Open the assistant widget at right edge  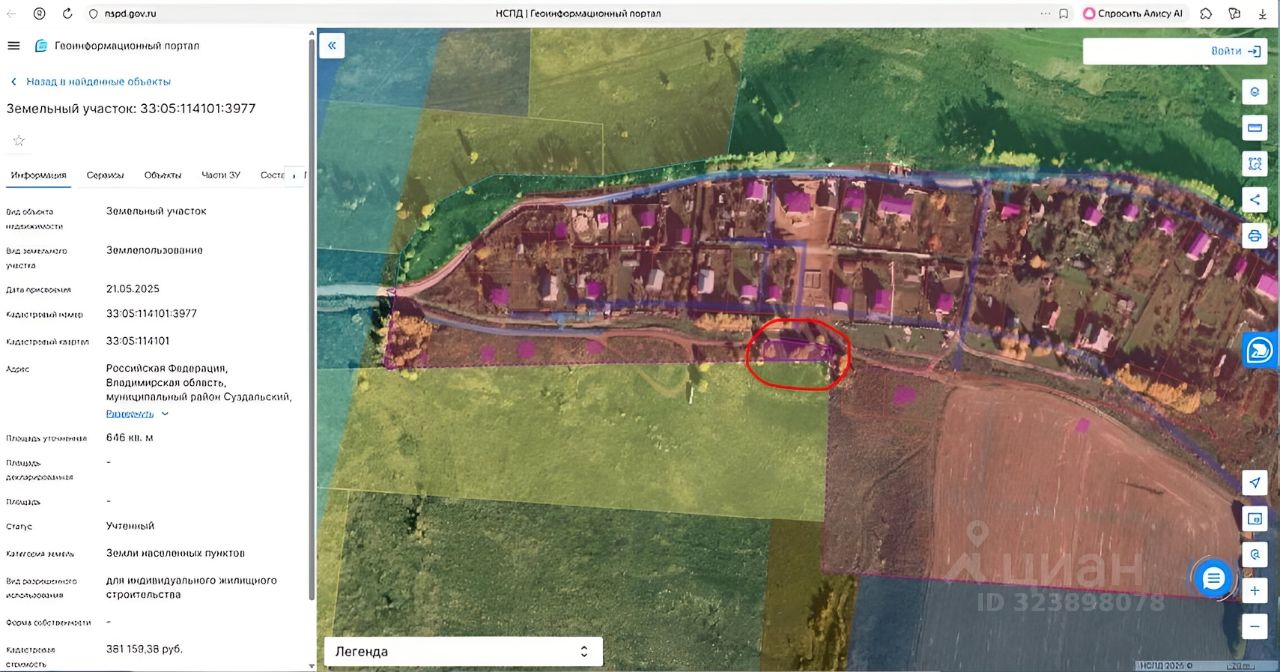(1262, 350)
